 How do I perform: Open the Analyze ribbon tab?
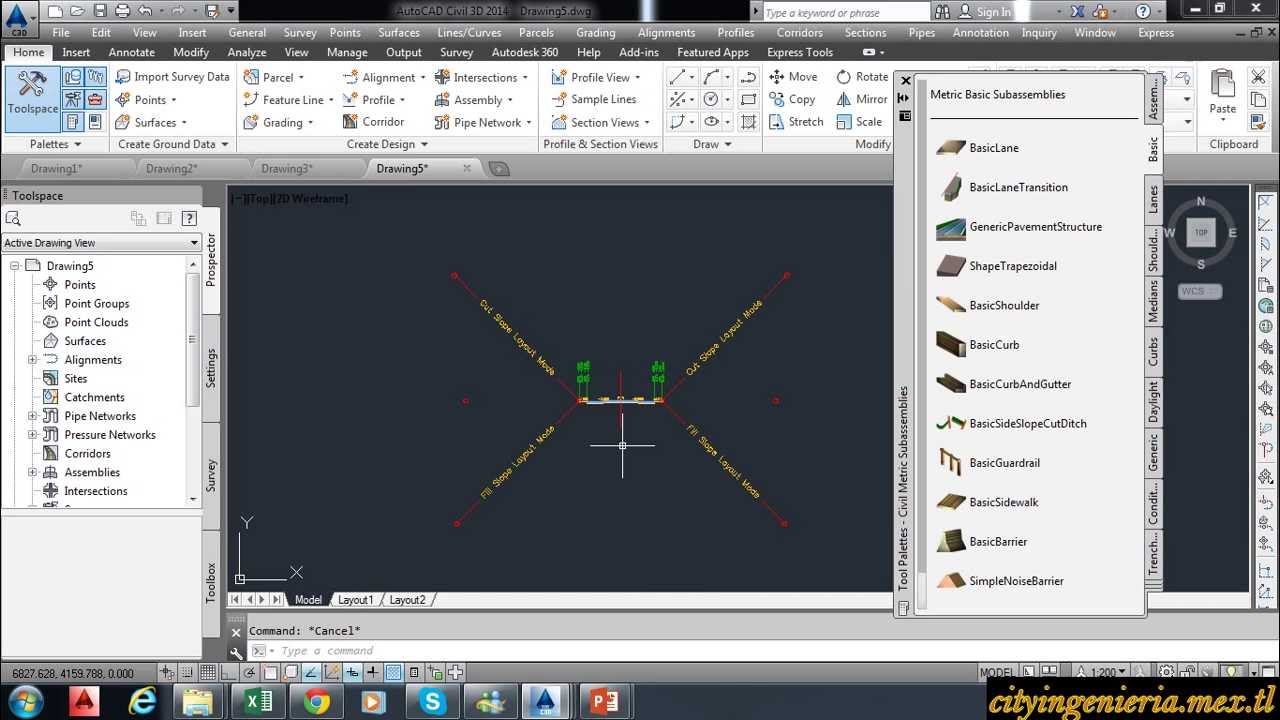247,52
